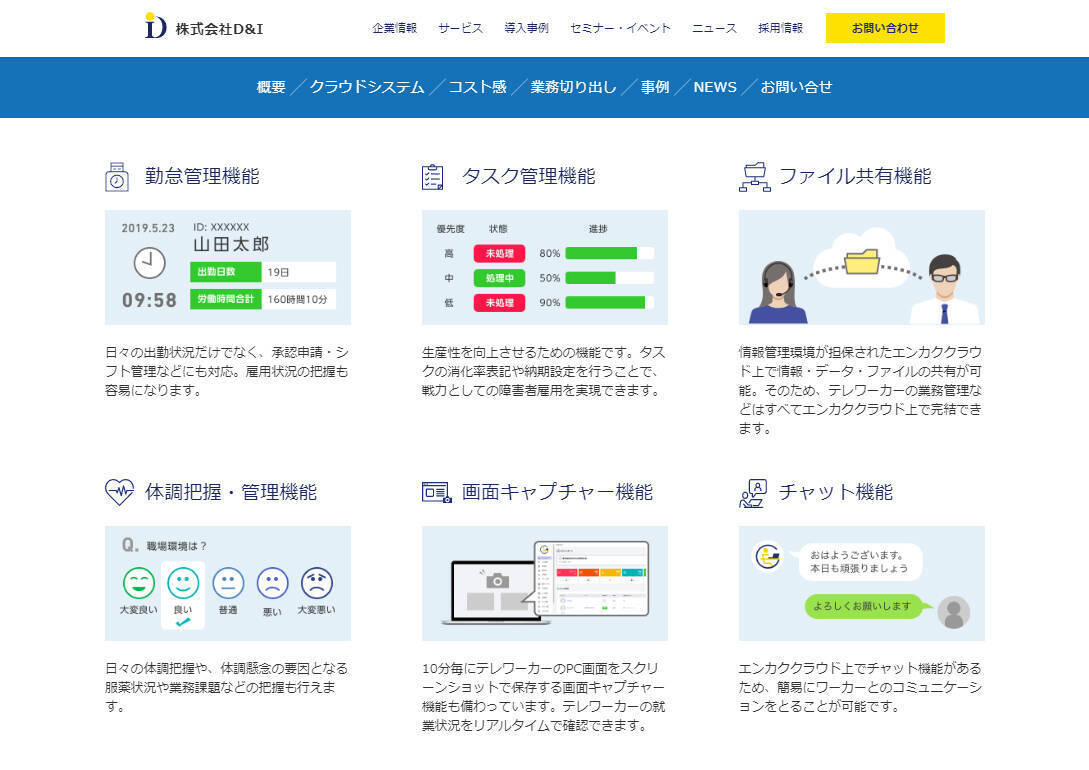Click the attendance management time-clock icon

(x=117, y=177)
